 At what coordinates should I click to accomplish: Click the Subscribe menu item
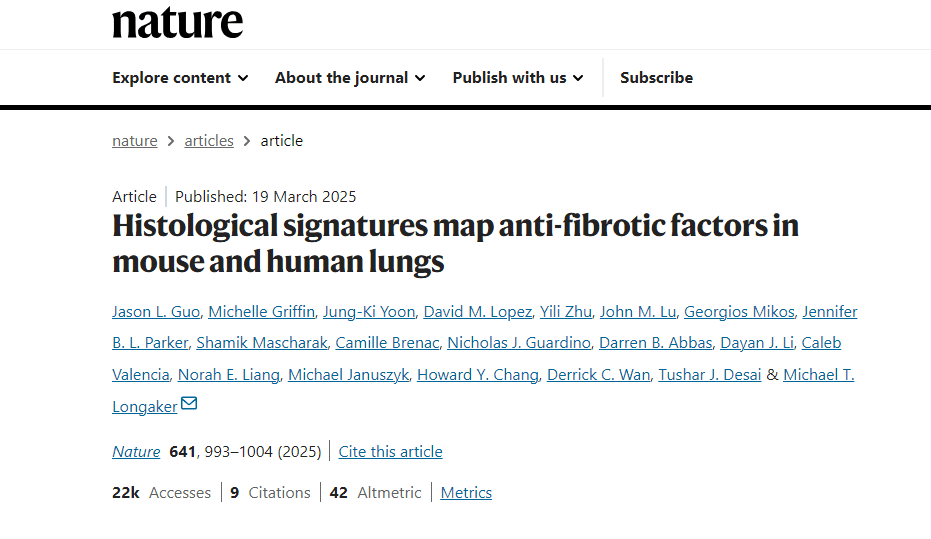(656, 78)
